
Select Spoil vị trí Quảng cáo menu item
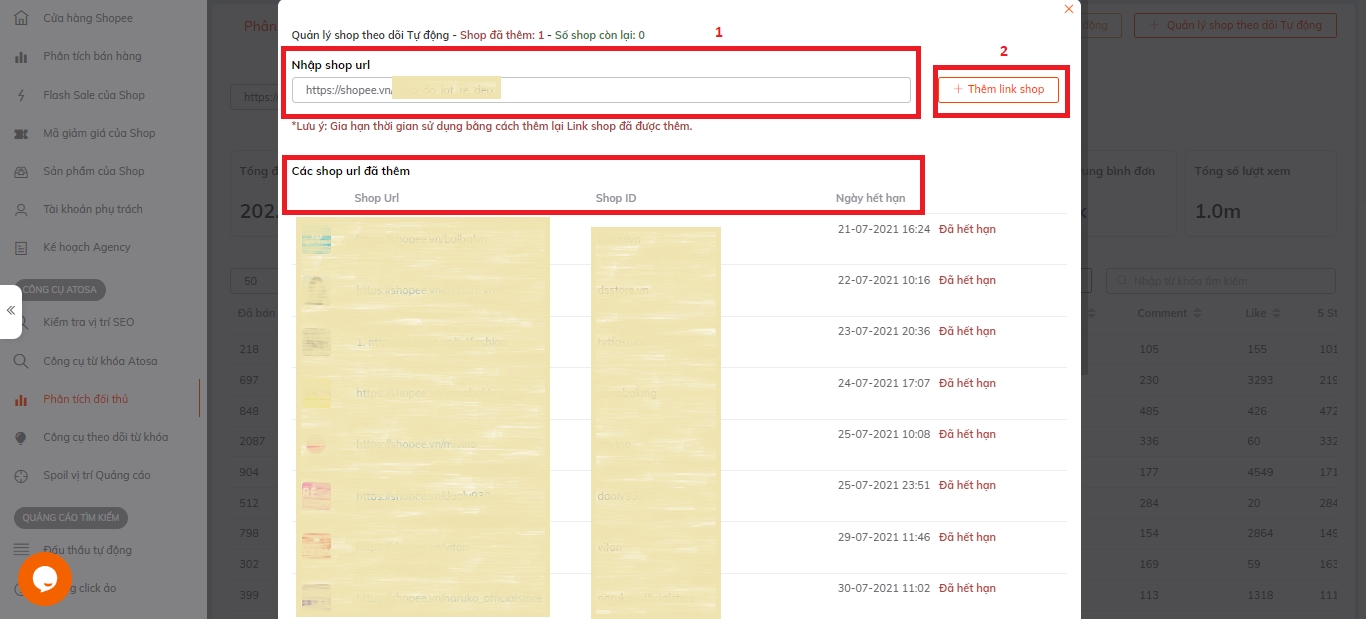click(x=96, y=475)
